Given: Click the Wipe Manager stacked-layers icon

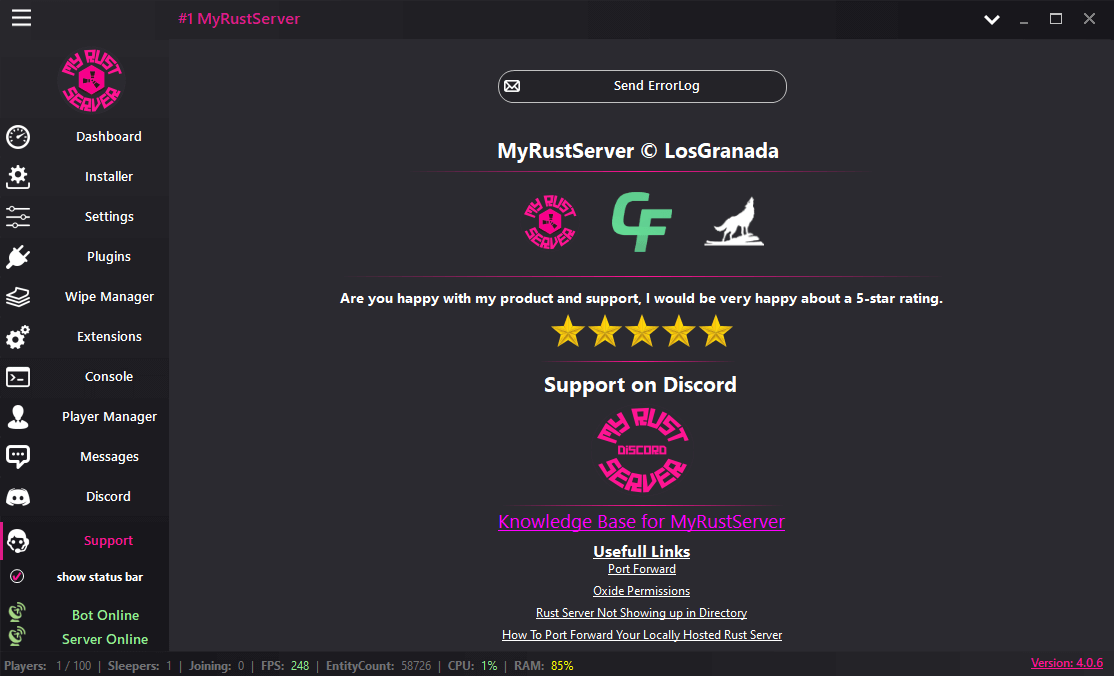Looking at the screenshot, I should tap(17, 296).
